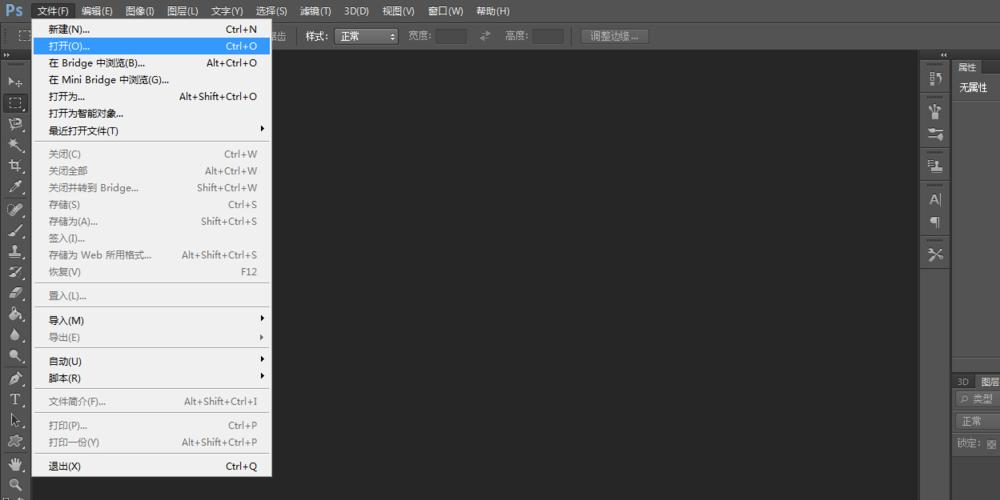Screen dimensions: 1000x500
Task: Select the Brush tool
Action: click(15, 230)
